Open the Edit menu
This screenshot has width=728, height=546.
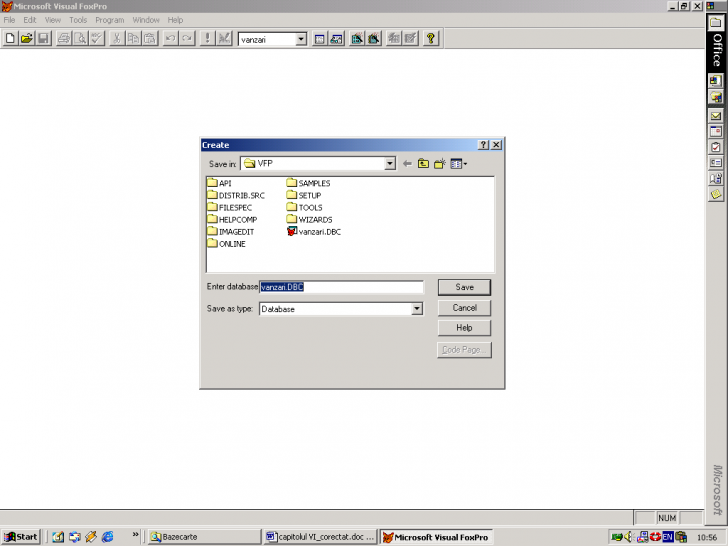[x=30, y=20]
